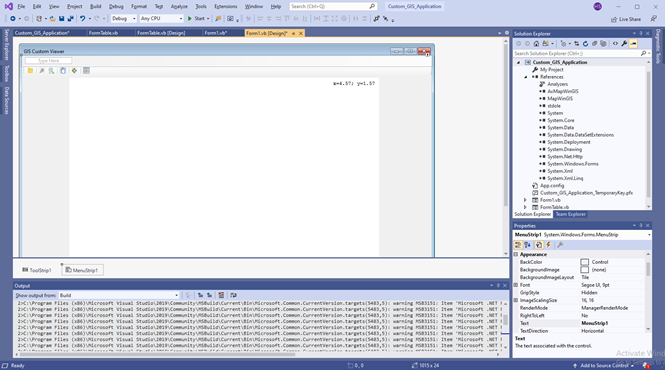
Task: Toggle Preview Selected Items in Solution Explorer
Action: coord(633,44)
